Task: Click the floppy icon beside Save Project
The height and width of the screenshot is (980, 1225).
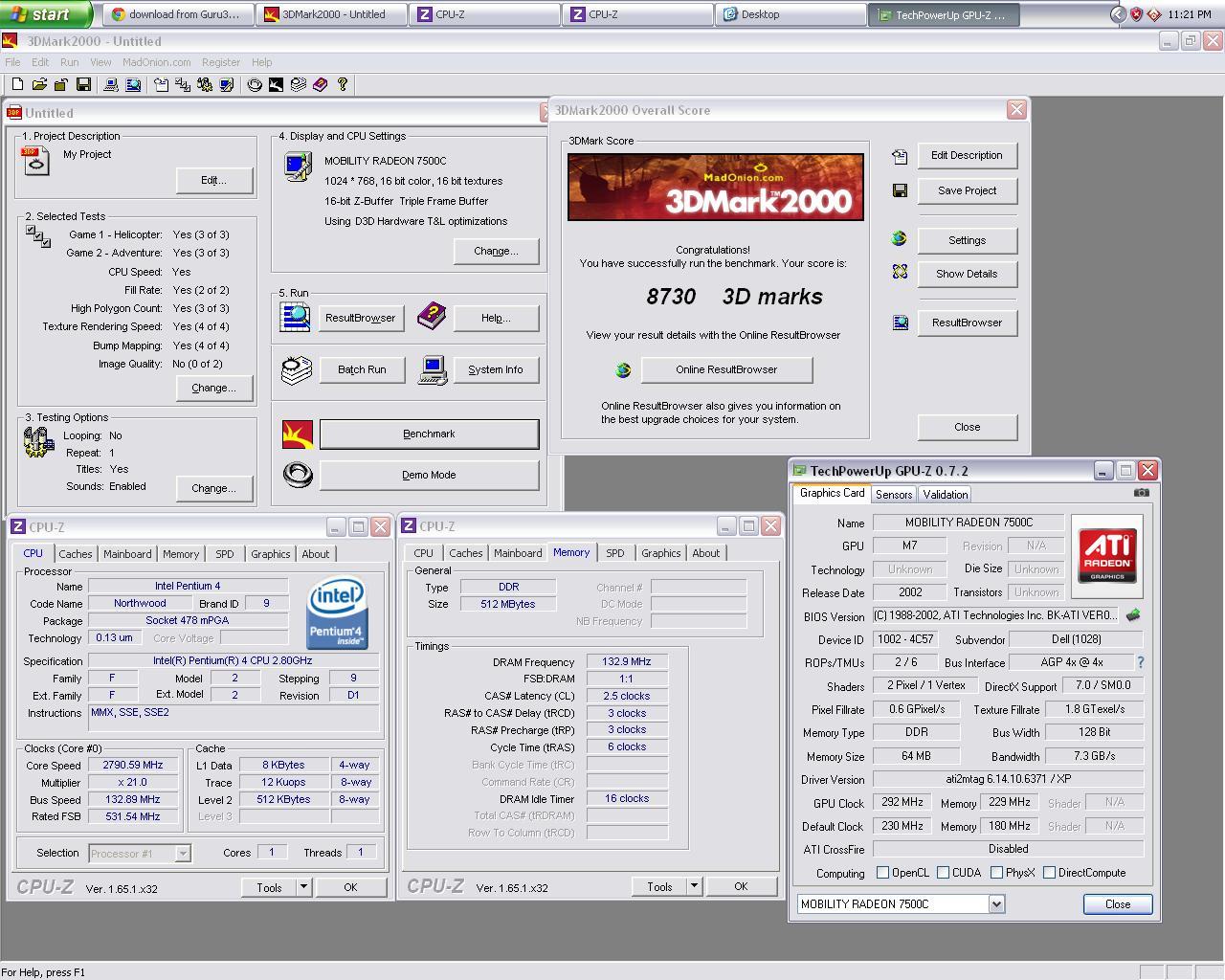Action: [900, 190]
